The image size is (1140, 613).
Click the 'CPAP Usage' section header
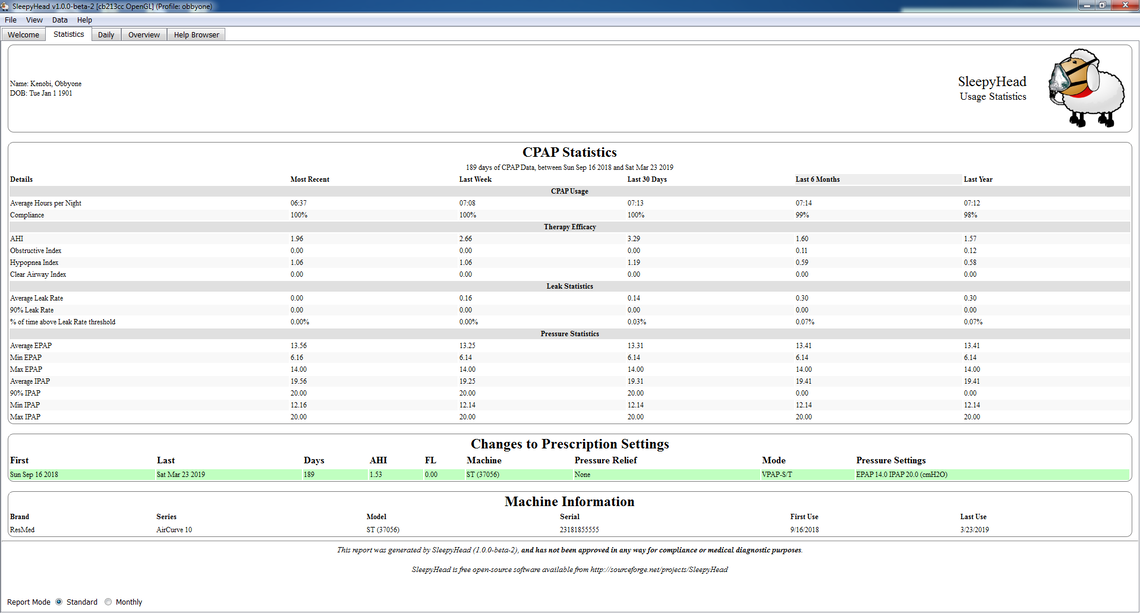point(569,191)
